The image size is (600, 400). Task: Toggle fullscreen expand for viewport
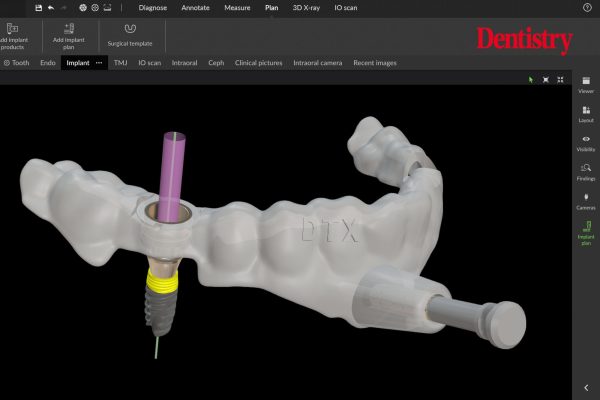(545, 79)
